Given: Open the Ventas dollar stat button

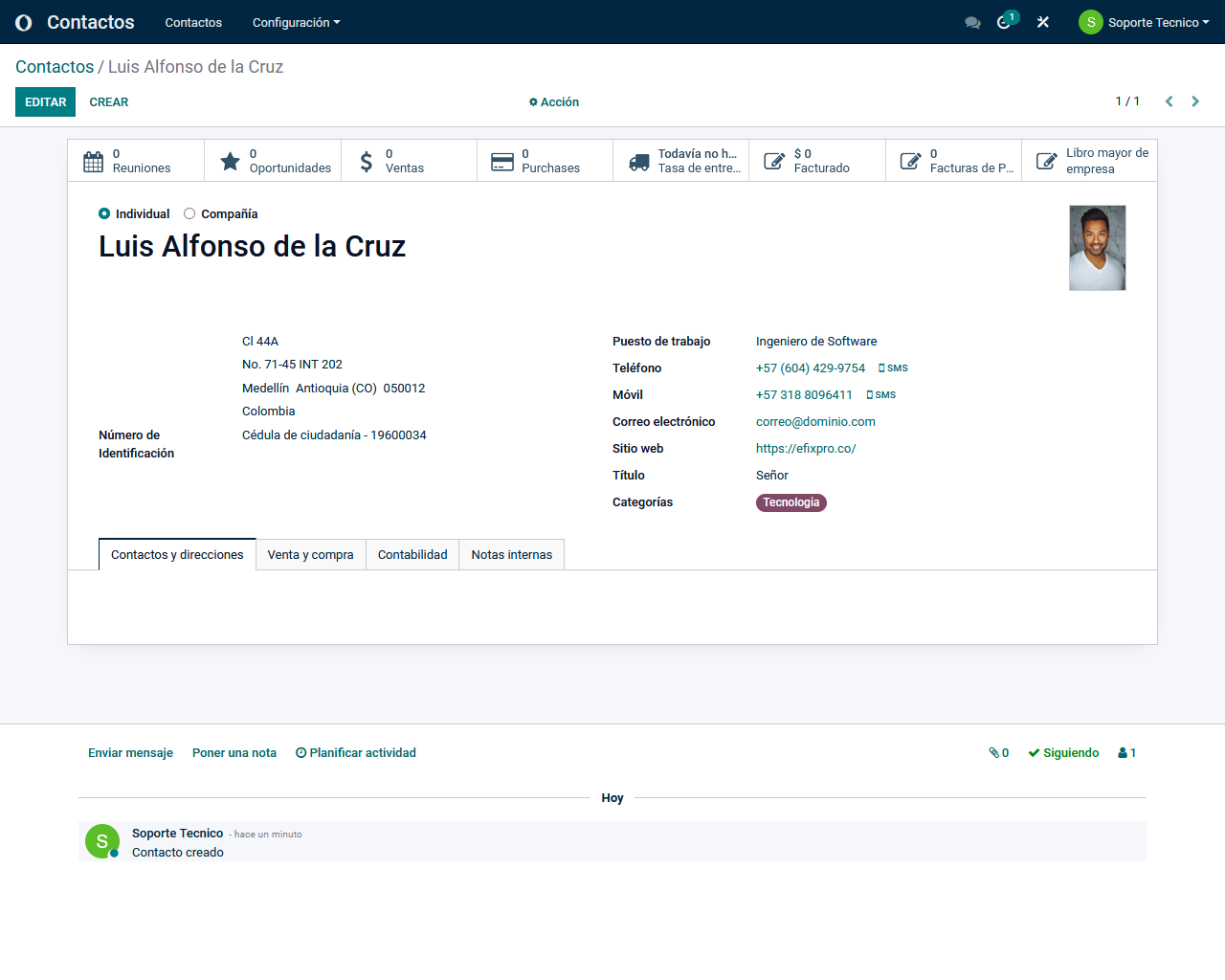Looking at the screenshot, I should pyautogui.click(x=409, y=161).
